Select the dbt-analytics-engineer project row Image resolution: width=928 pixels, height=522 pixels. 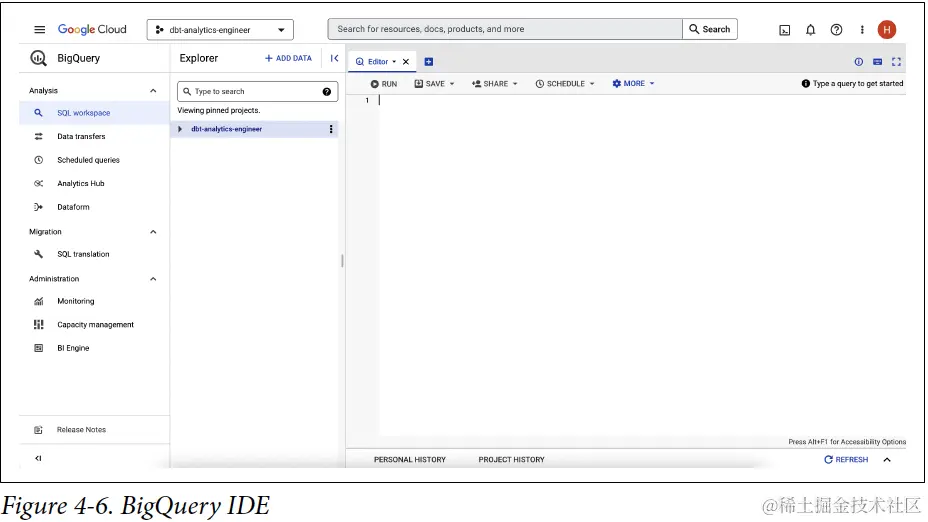click(x=254, y=129)
